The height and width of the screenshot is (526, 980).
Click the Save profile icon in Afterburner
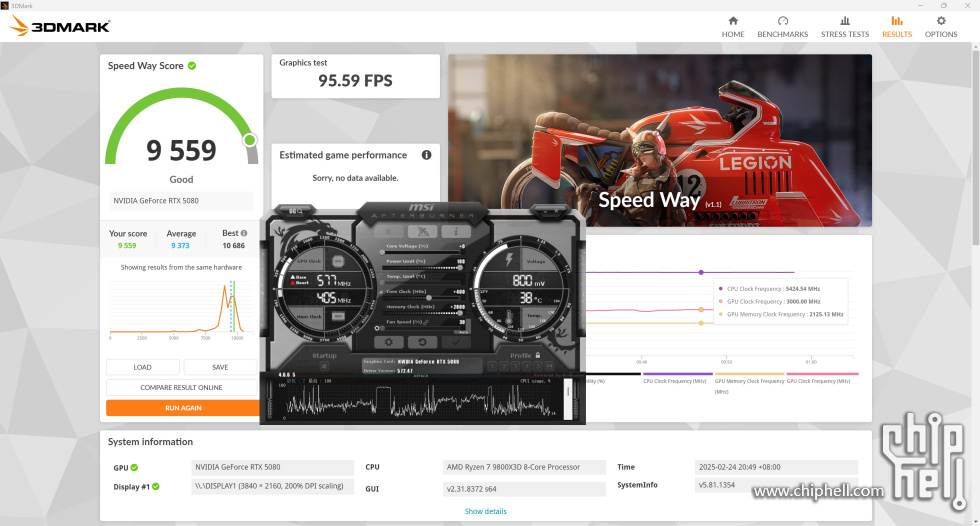[x=549, y=366]
